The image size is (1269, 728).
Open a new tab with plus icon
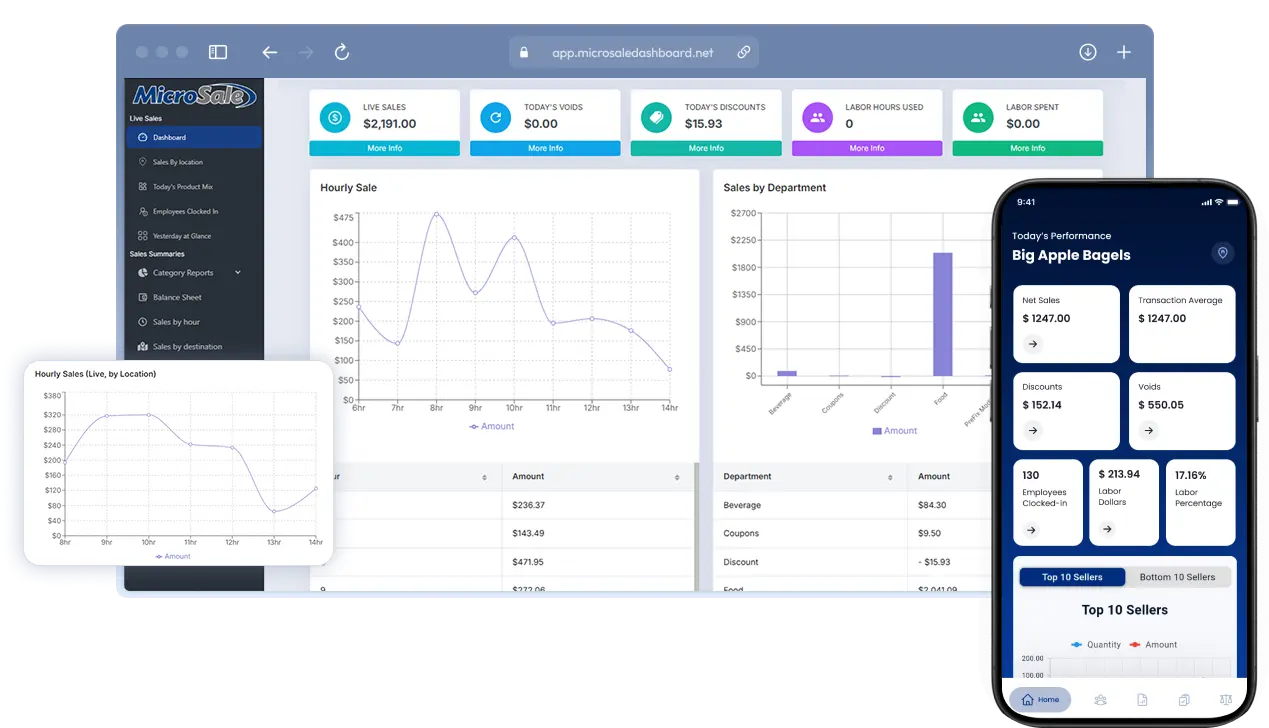[x=1124, y=52]
